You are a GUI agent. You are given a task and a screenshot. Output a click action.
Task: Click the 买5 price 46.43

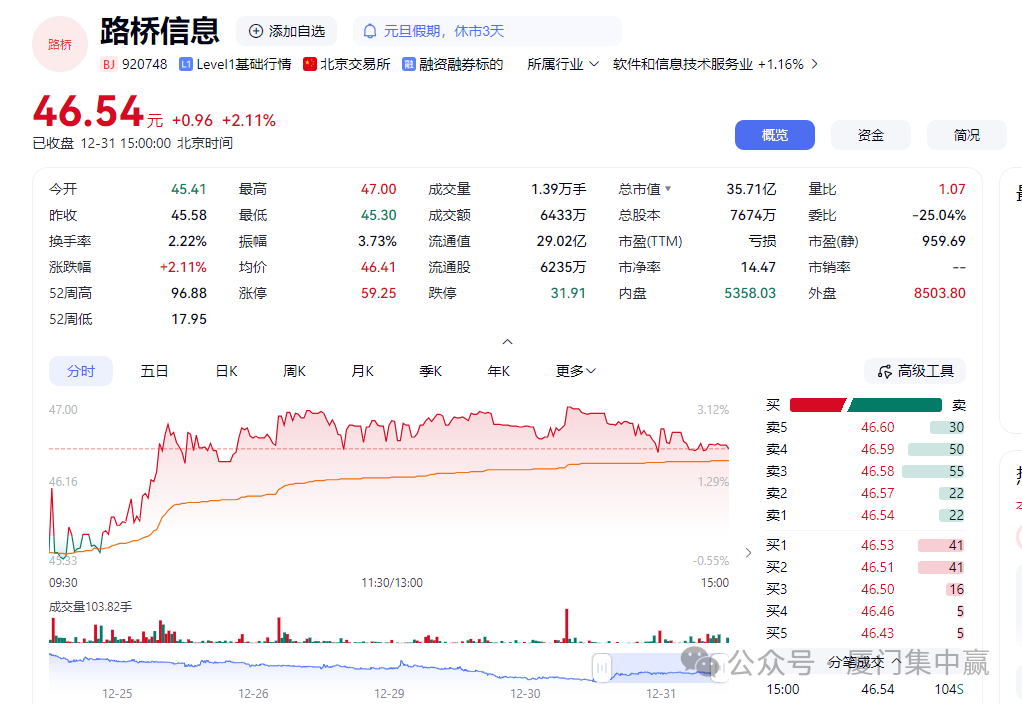pos(877,634)
